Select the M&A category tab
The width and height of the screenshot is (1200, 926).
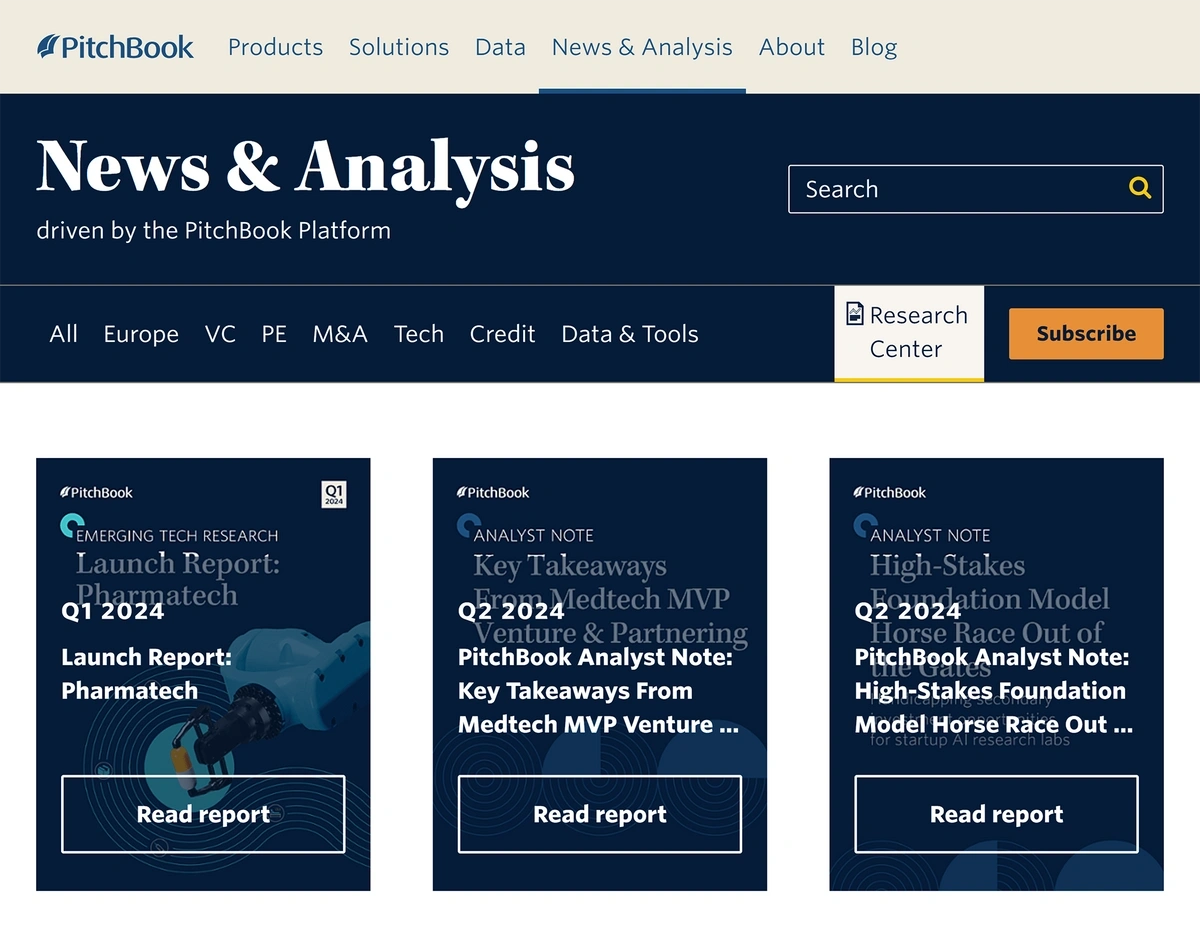point(340,334)
